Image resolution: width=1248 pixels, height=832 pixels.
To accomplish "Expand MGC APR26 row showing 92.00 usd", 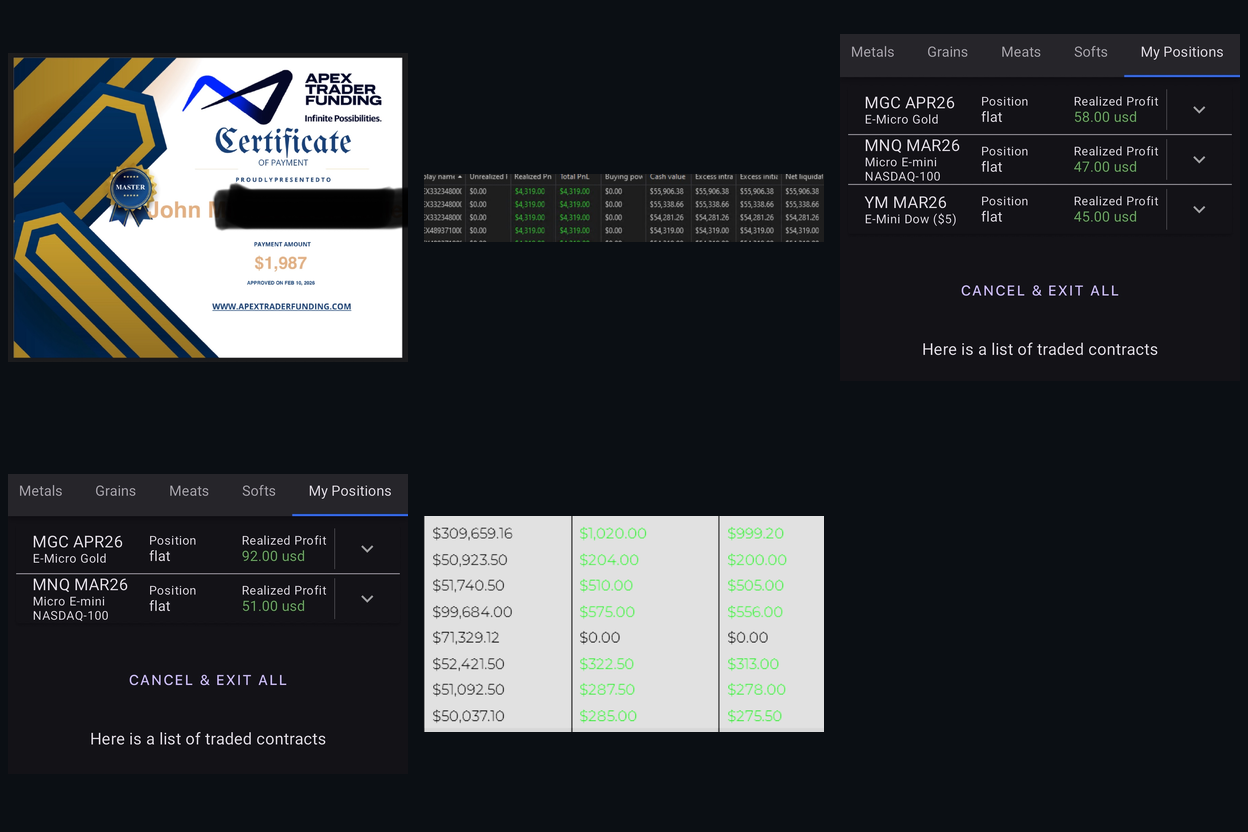I will (x=367, y=548).
